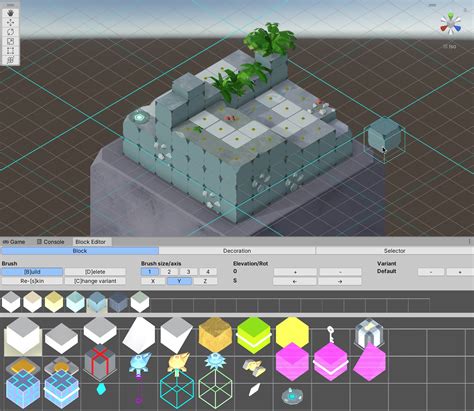Switch to the Block Editor tab
This screenshot has height=411, width=474.
tap(91, 242)
